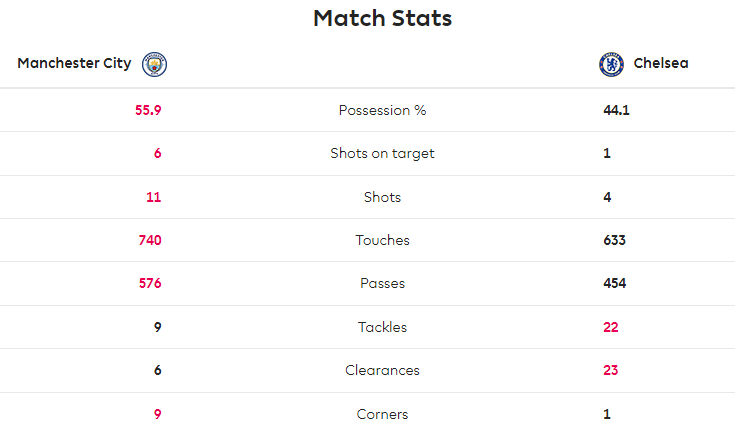Click Chelsea's 454 passes value
The height and width of the screenshot is (430, 735).
coord(615,283)
